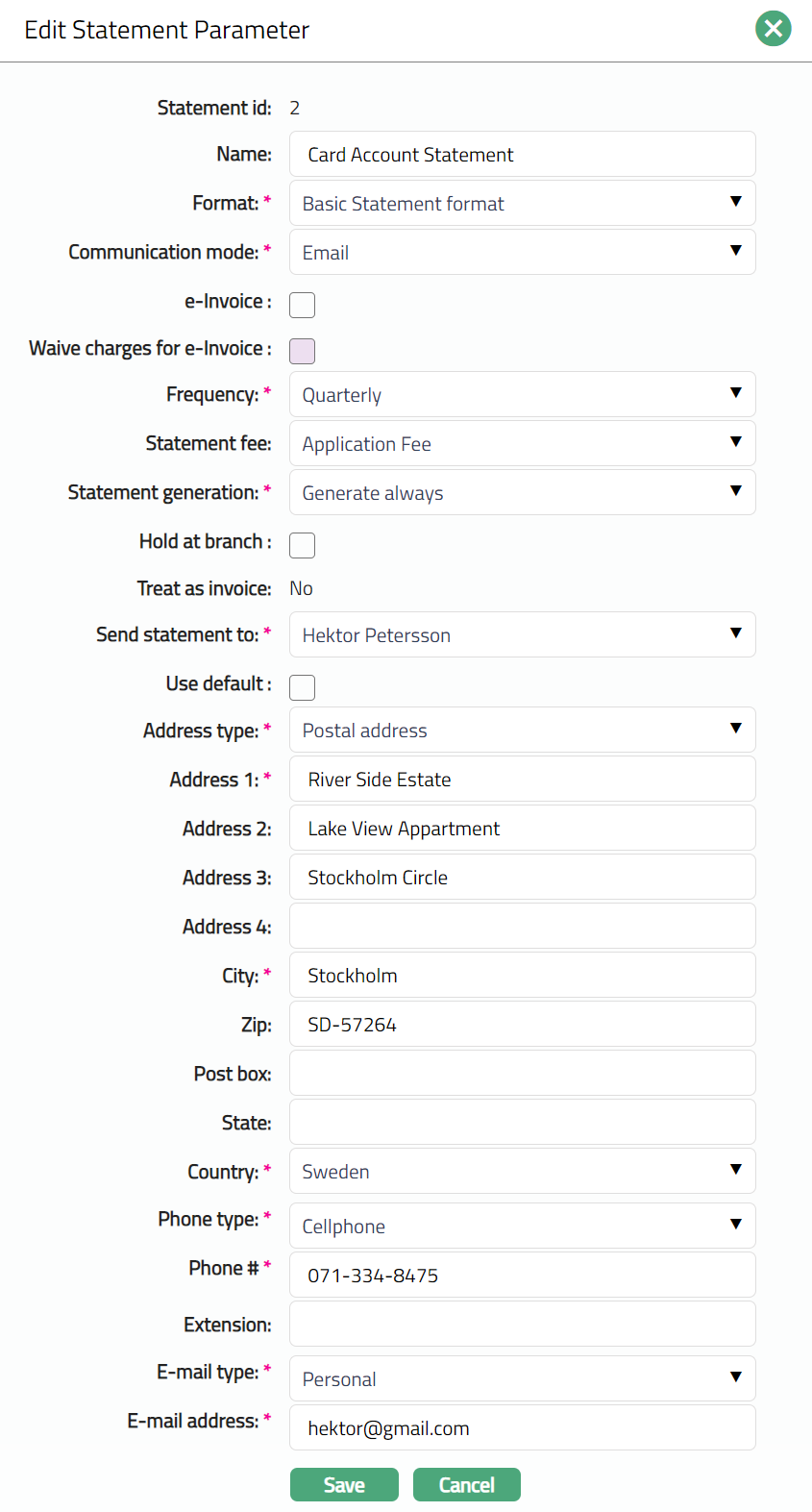Click into the E-mail address field
The width and height of the screenshot is (812, 1512).
point(522,1428)
